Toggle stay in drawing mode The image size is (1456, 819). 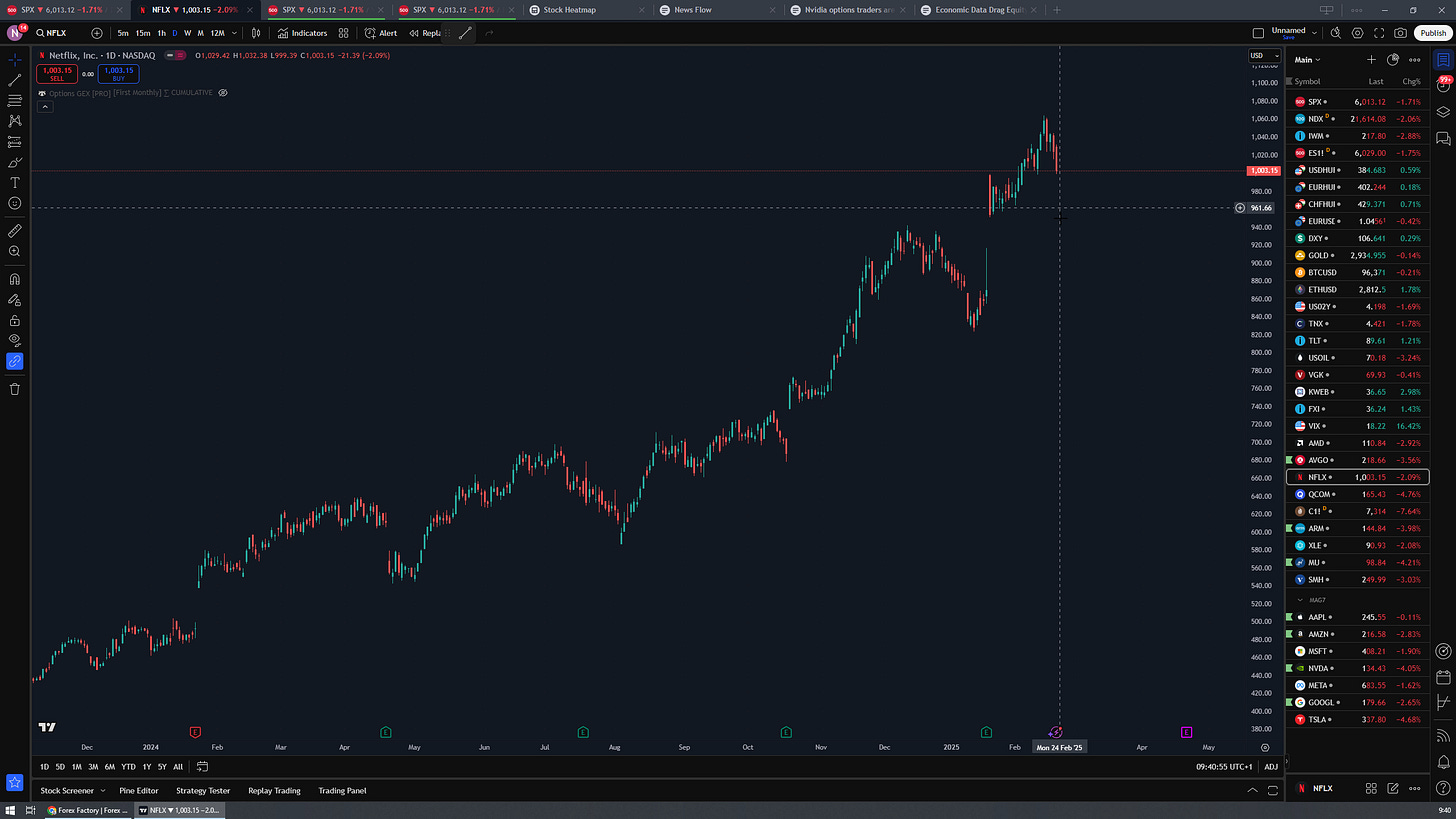click(15, 300)
